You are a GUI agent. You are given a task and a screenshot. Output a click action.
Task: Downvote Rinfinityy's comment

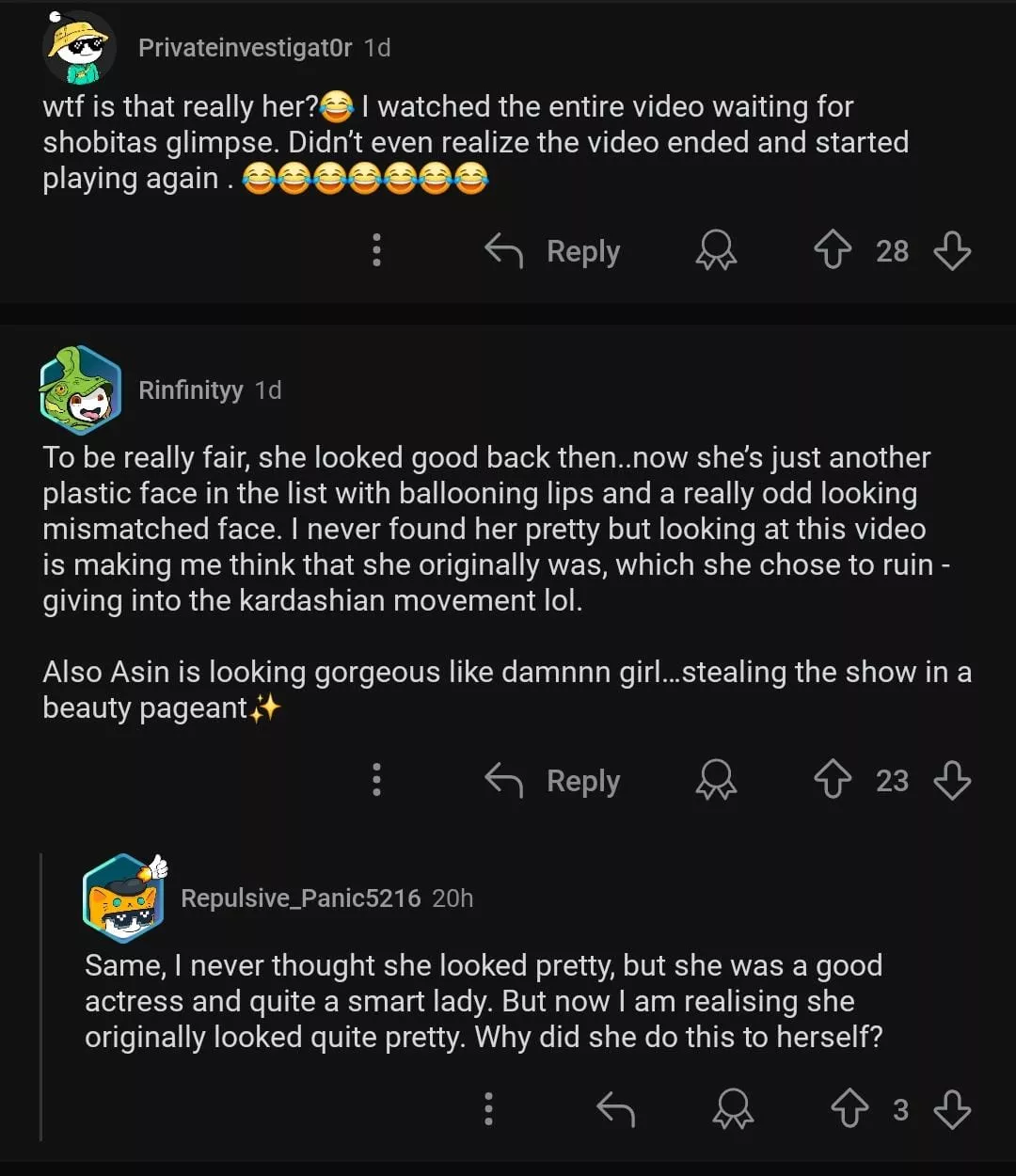point(952,781)
